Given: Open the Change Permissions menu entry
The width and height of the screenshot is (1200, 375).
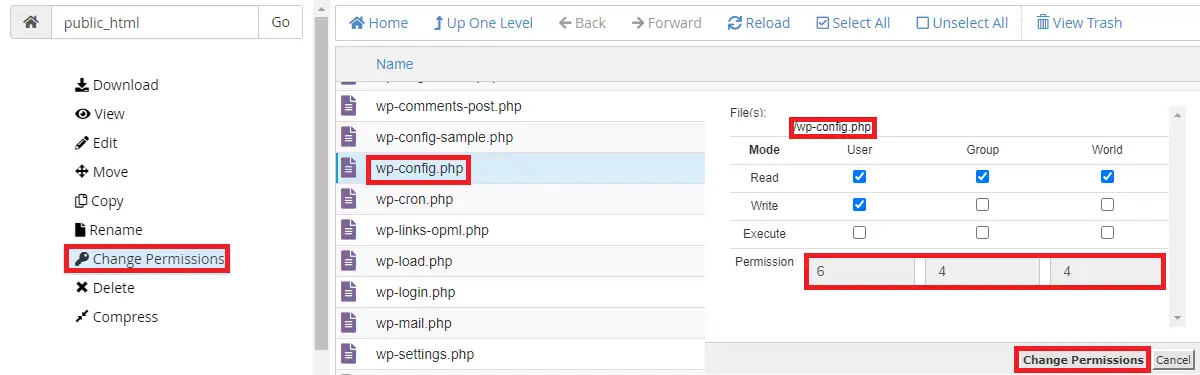Looking at the screenshot, I should click(x=149, y=259).
